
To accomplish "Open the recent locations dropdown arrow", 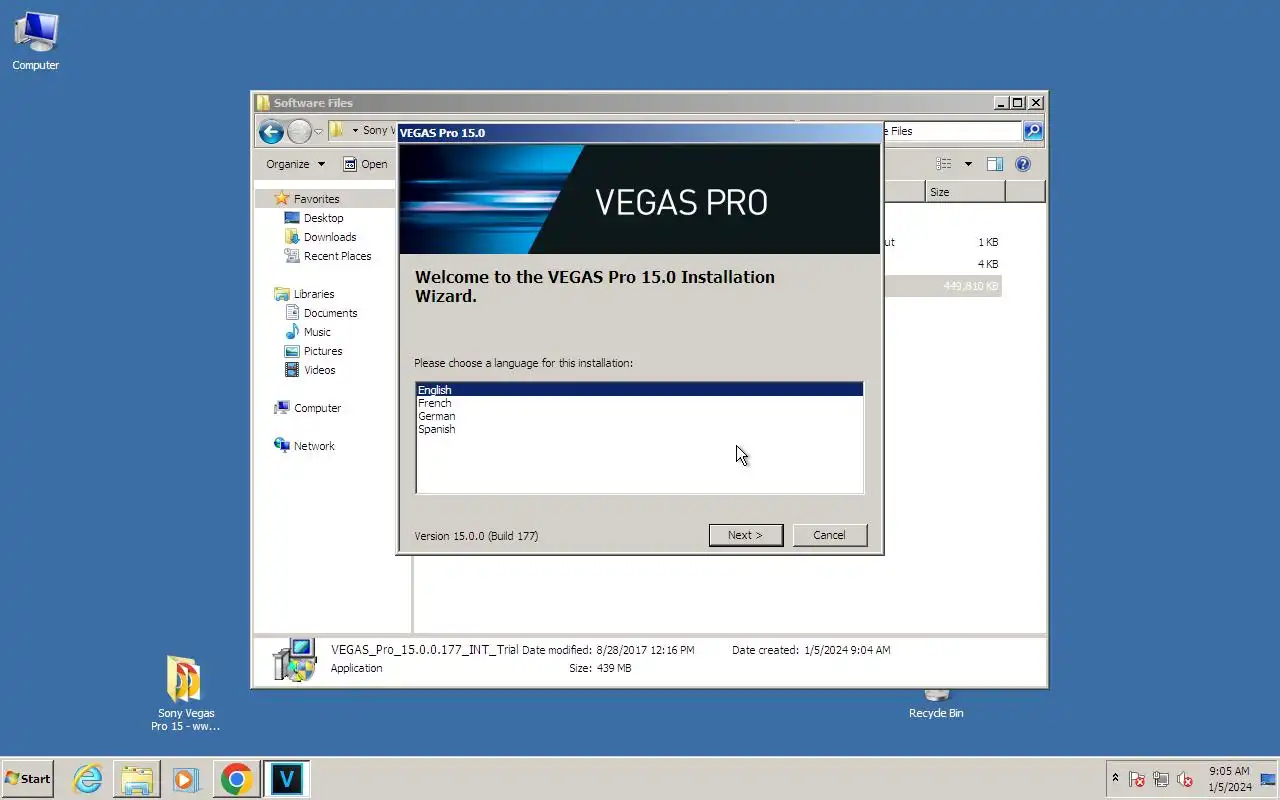I will (318, 131).
